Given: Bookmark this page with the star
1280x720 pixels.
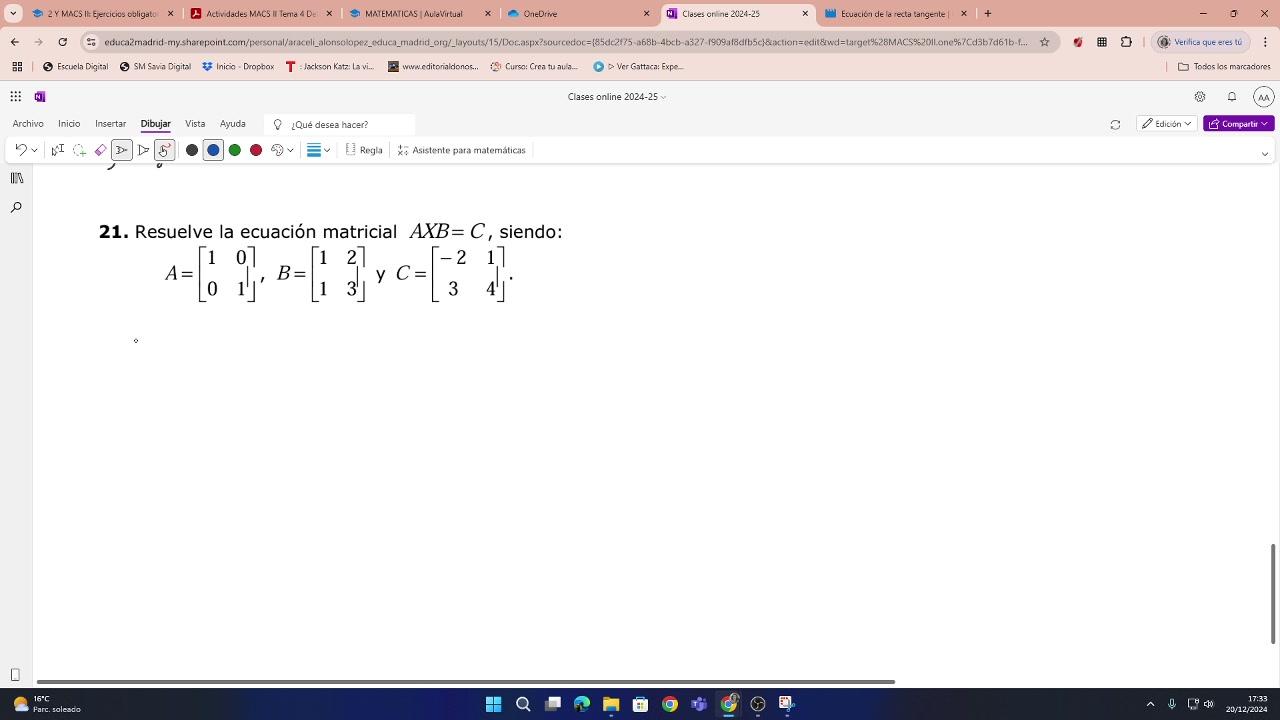Looking at the screenshot, I should [x=1045, y=42].
